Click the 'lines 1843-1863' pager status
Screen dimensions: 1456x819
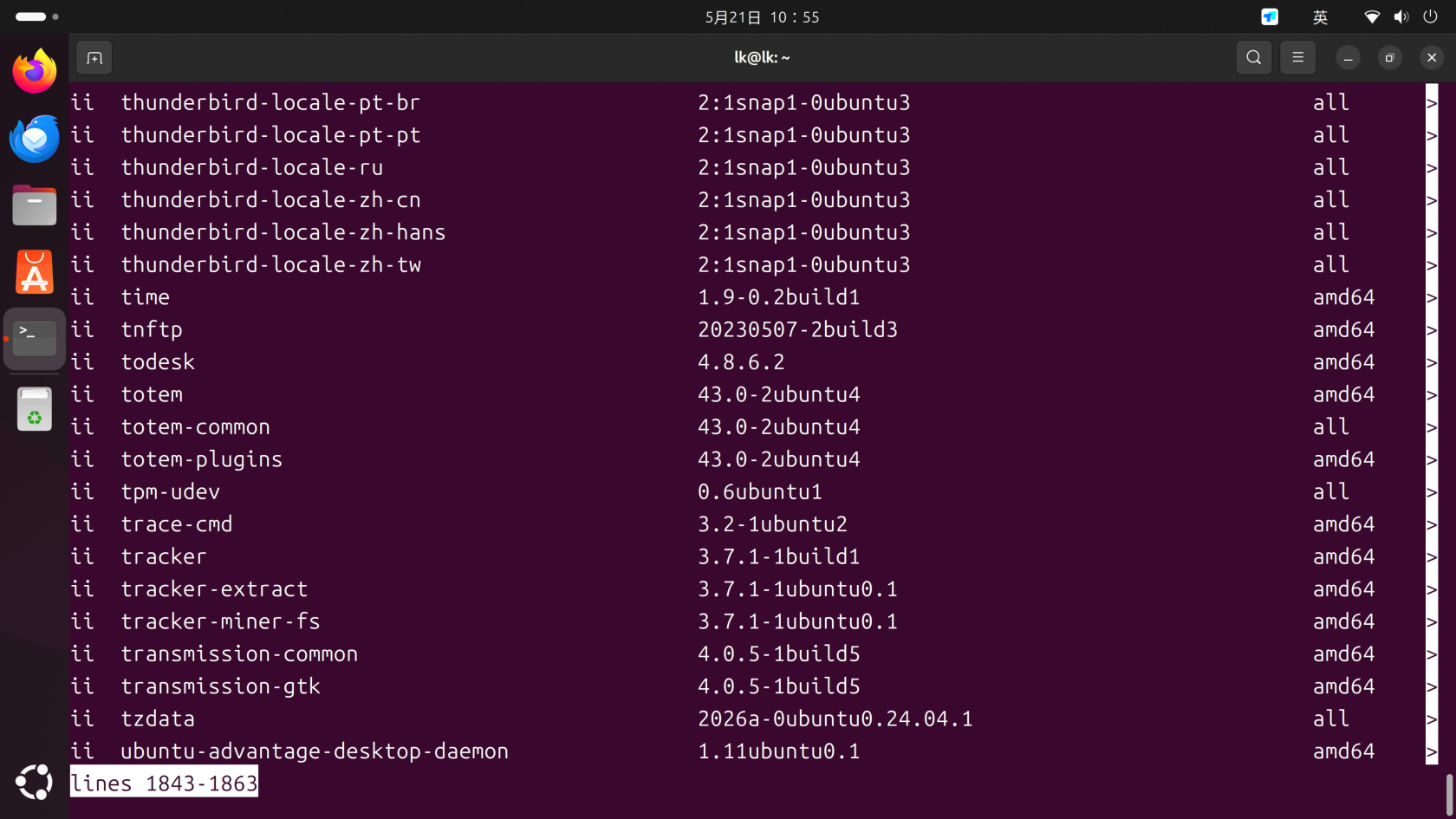tap(164, 783)
